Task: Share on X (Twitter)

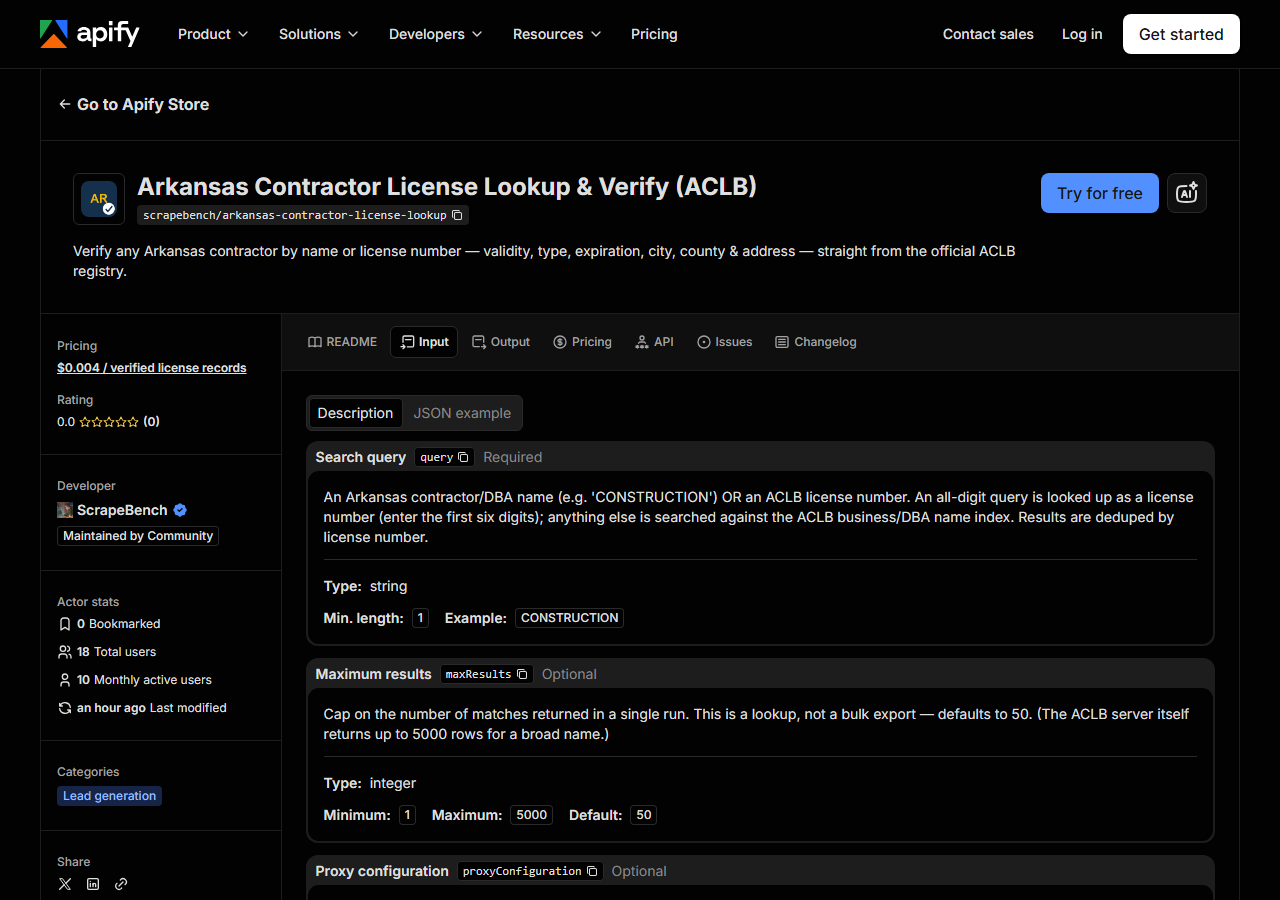Action: click(x=65, y=884)
